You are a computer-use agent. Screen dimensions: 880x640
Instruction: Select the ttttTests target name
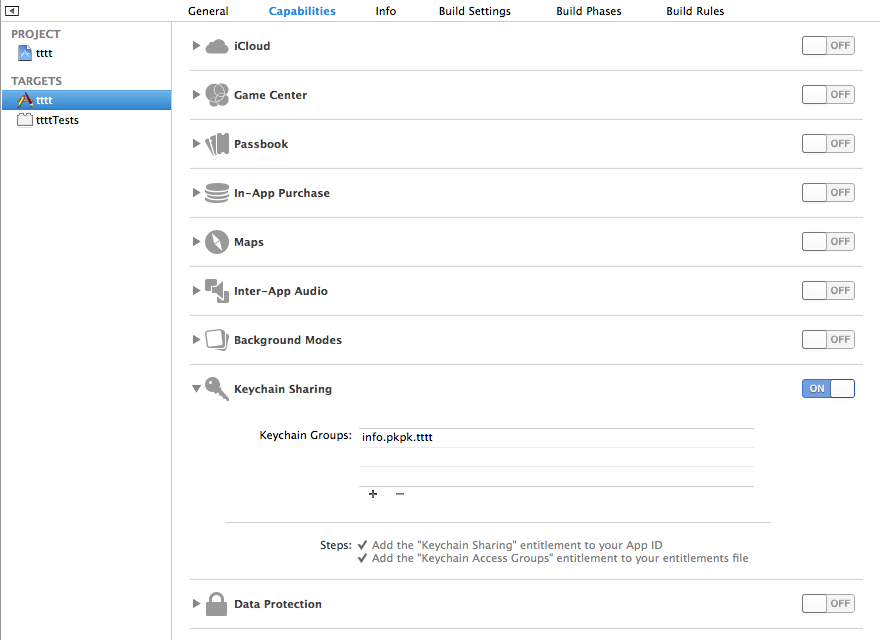57,120
